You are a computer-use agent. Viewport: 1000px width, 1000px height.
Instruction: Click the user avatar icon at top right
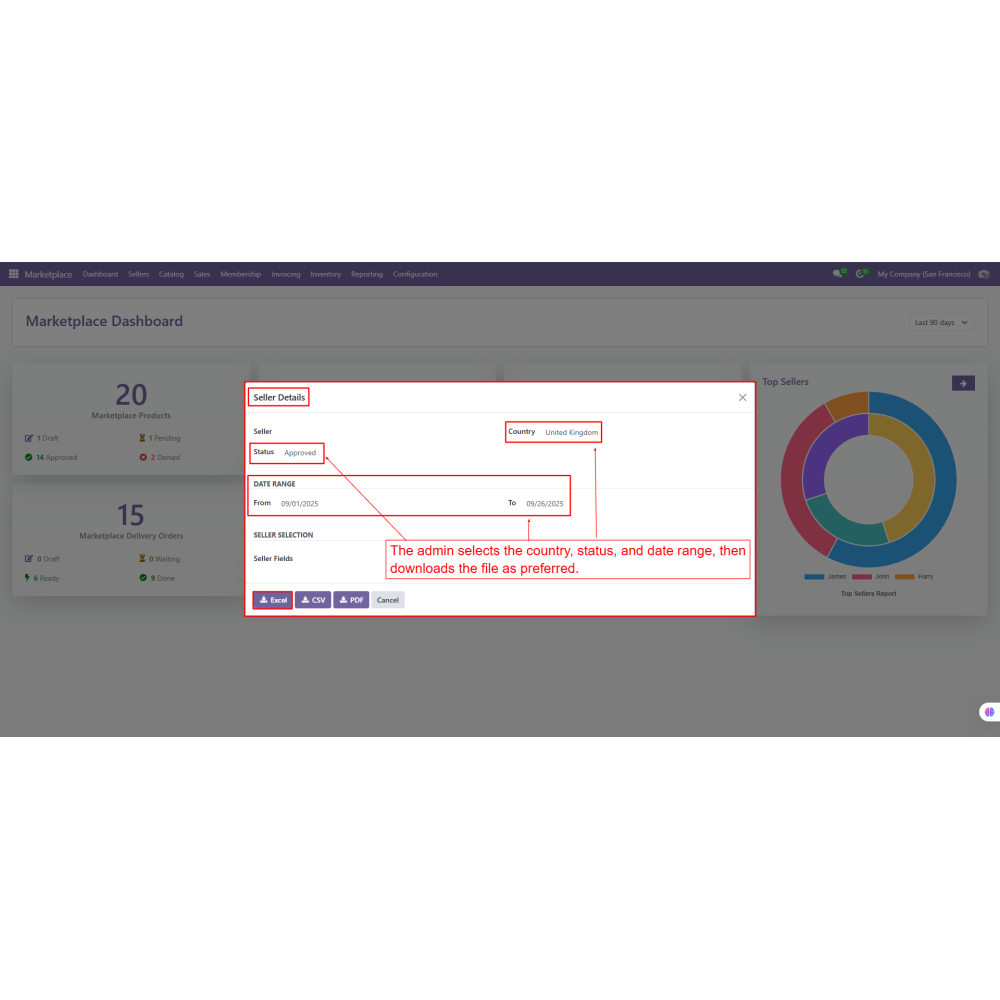tap(984, 274)
